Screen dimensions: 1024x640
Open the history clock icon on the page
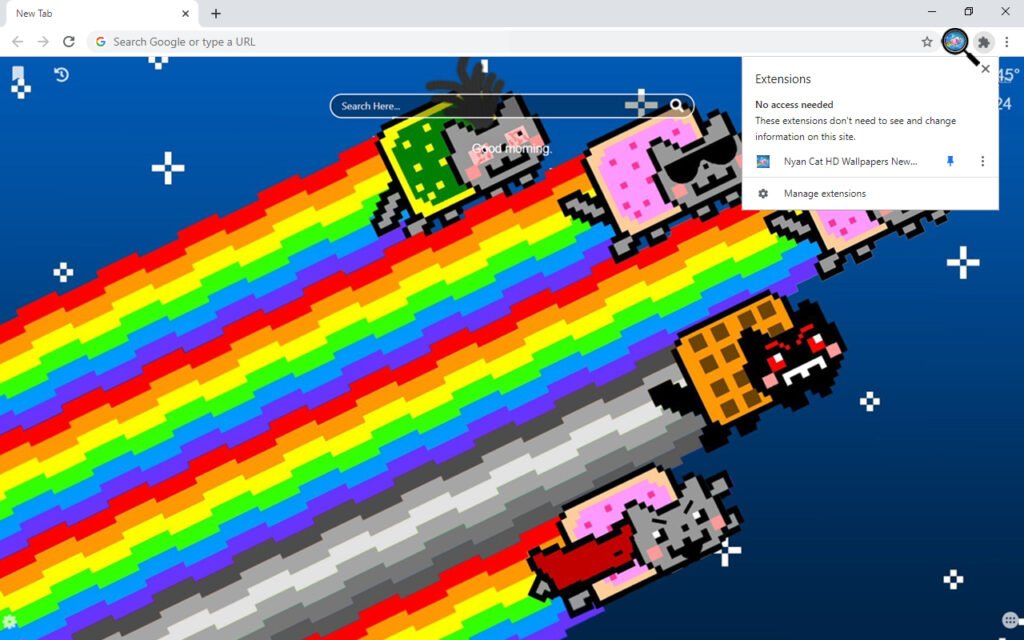(61, 74)
